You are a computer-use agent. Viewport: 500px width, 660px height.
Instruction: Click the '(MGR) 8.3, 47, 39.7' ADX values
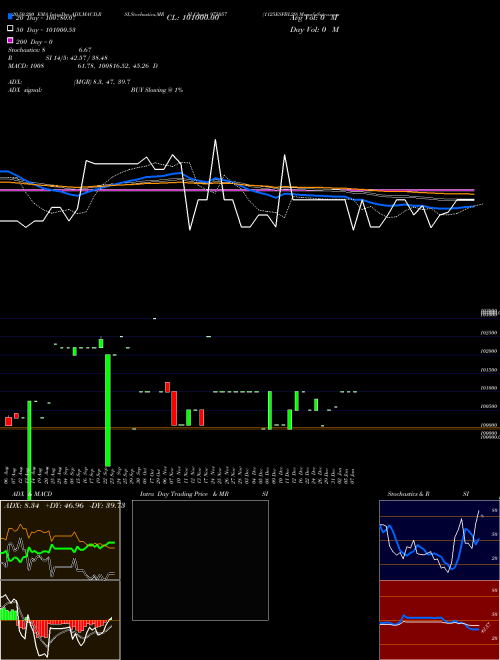tap(102, 82)
